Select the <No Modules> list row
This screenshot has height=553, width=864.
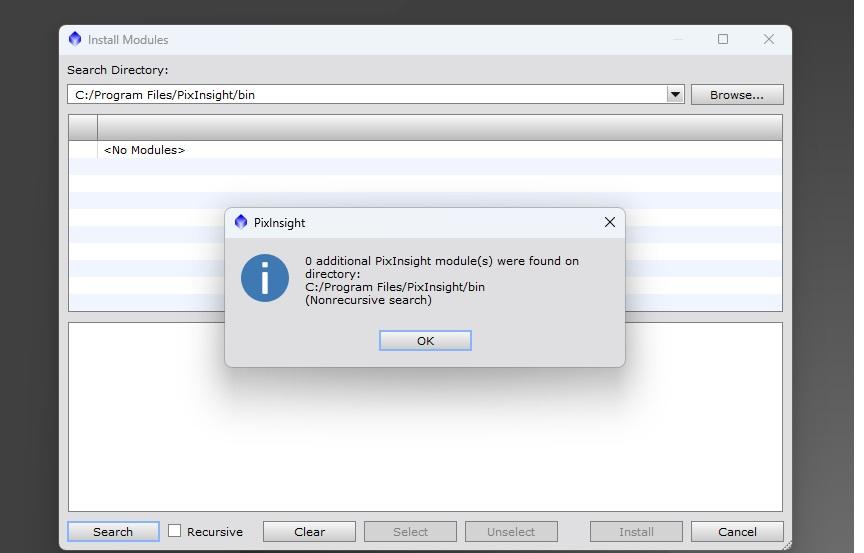(145, 150)
